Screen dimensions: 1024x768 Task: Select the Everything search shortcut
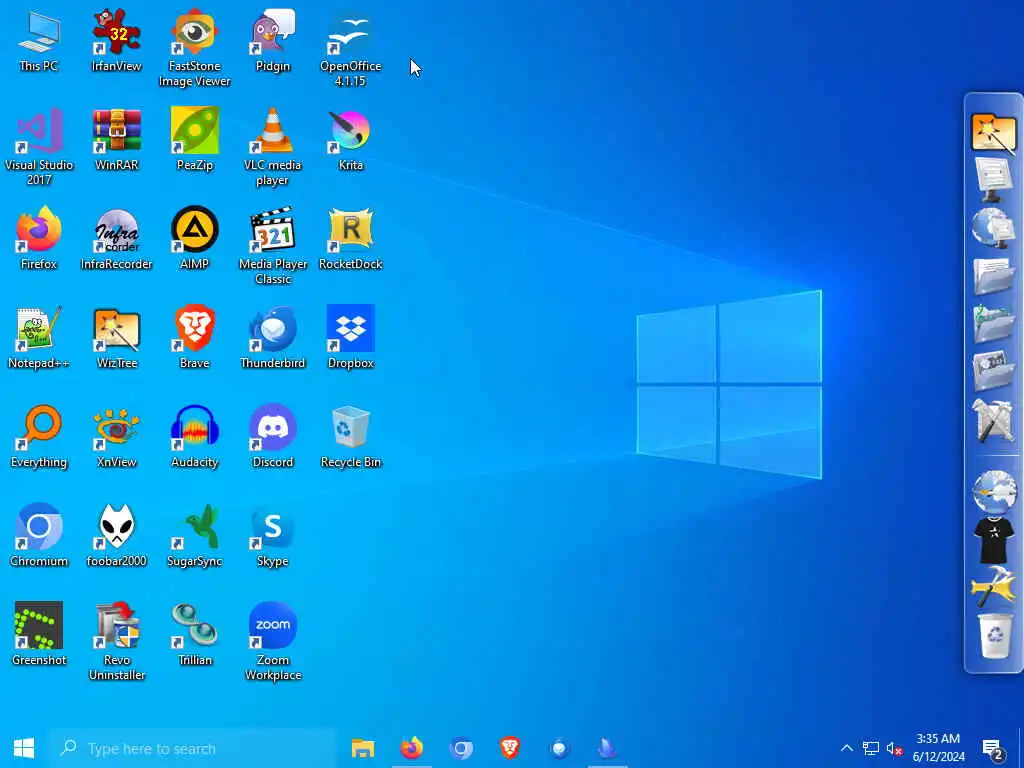[39, 437]
